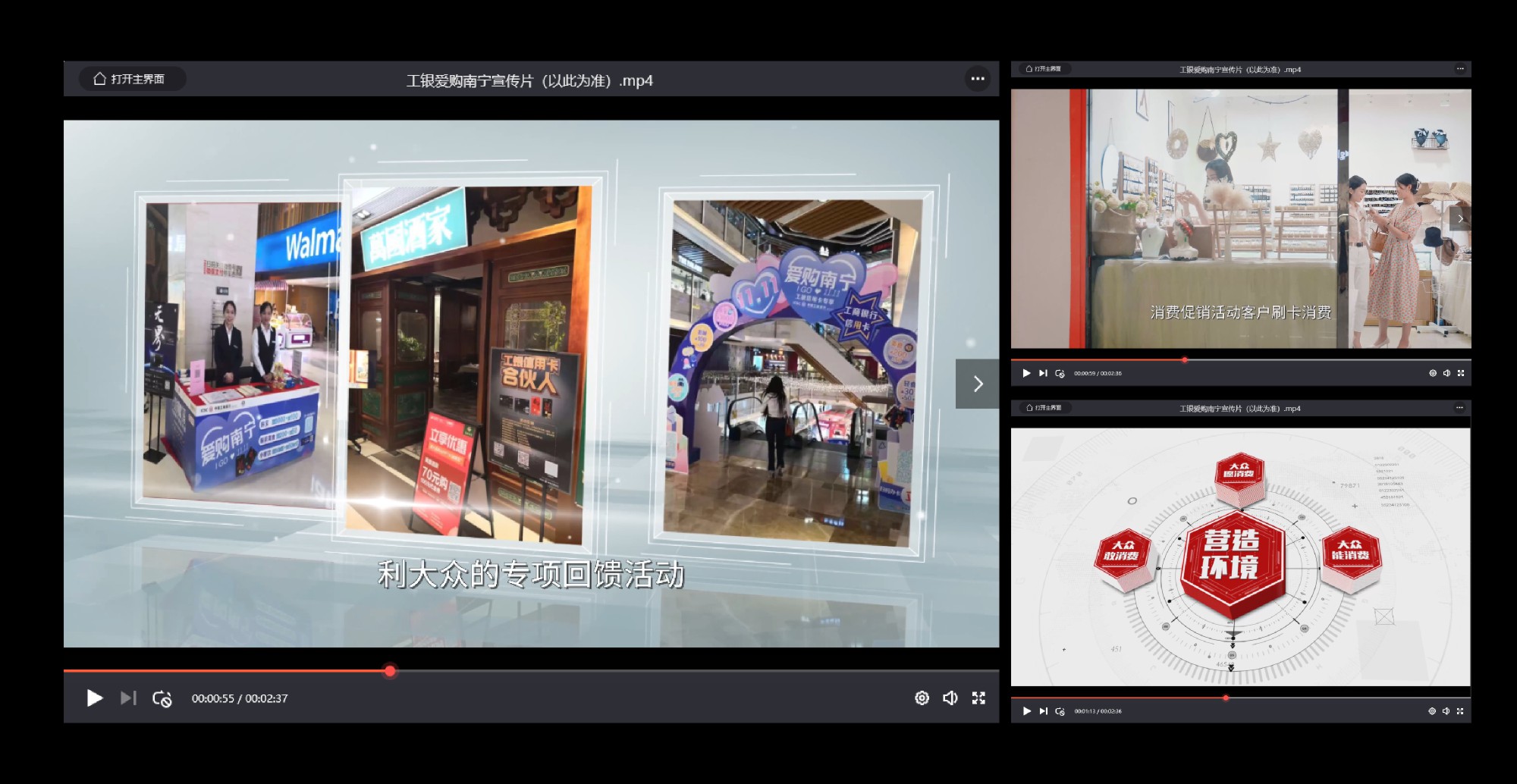Click the right chevron arrow on main video
Viewport: 1517px width, 784px height.
pyautogui.click(x=978, y=384)
